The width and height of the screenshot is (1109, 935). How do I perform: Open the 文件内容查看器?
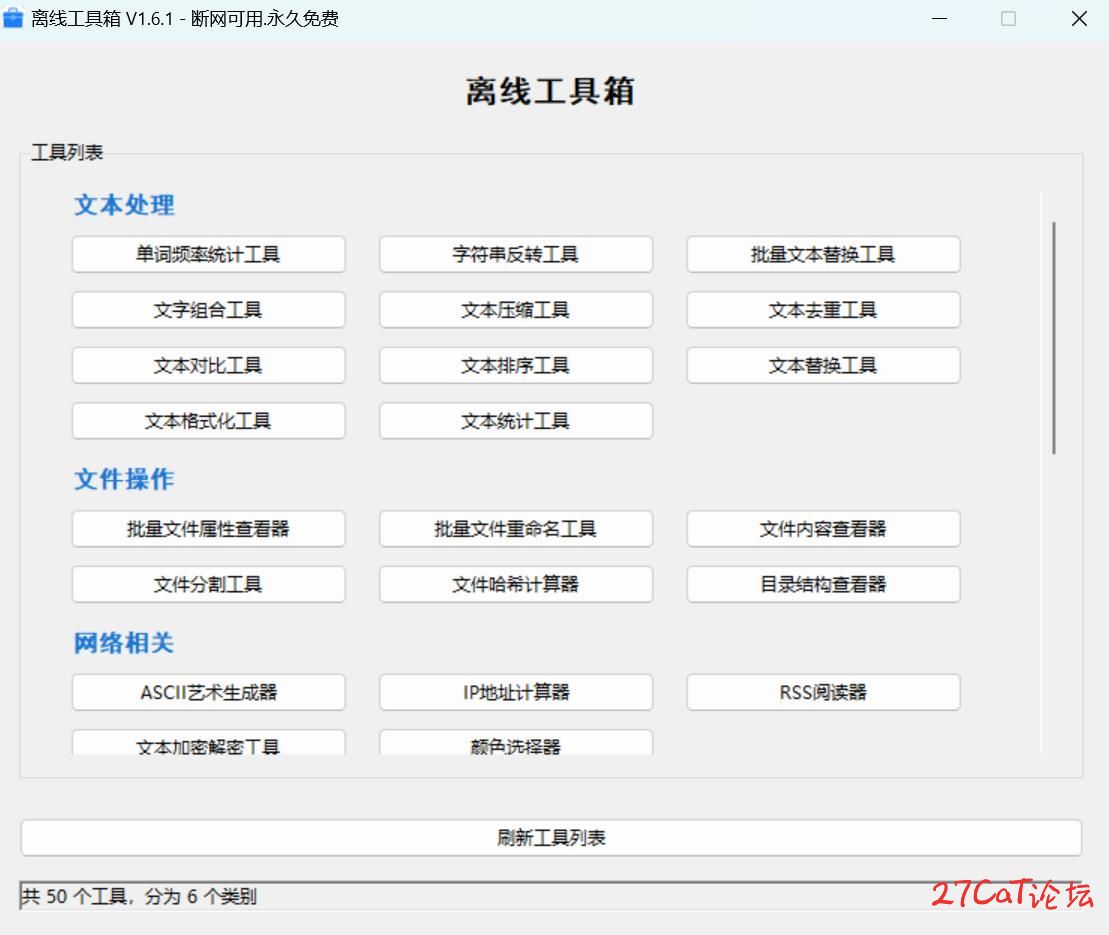point(822,529)
